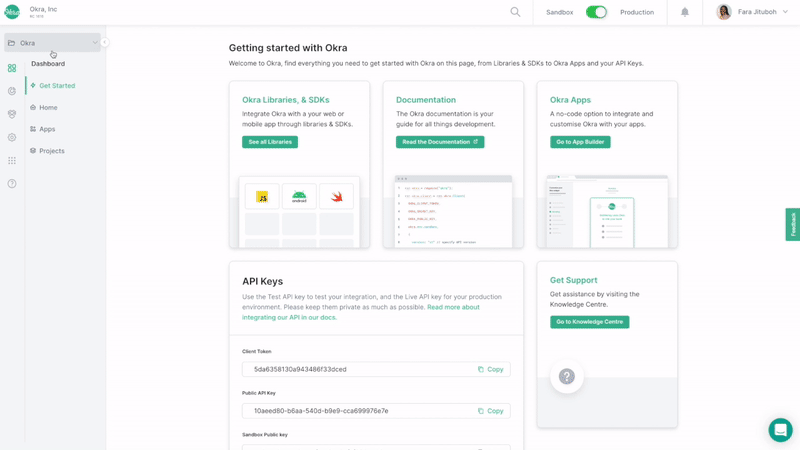
Task: Select the shield icon in rail
Action: (12, 114)
